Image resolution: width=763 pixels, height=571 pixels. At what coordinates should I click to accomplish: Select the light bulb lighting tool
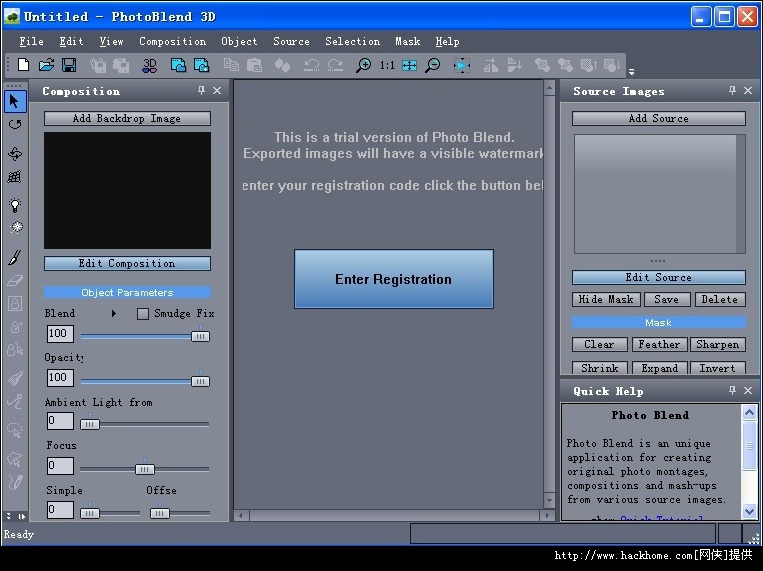point(15,205)
